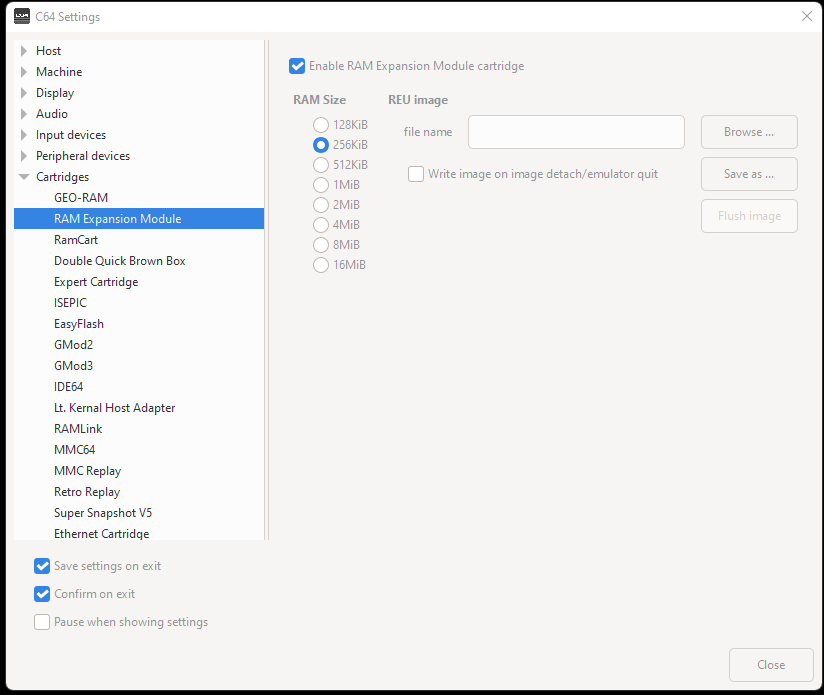Collapse the Cartridges tree node
Viewport: 824px width, 695px height.
pyautogui.click(x=24, y=177)
